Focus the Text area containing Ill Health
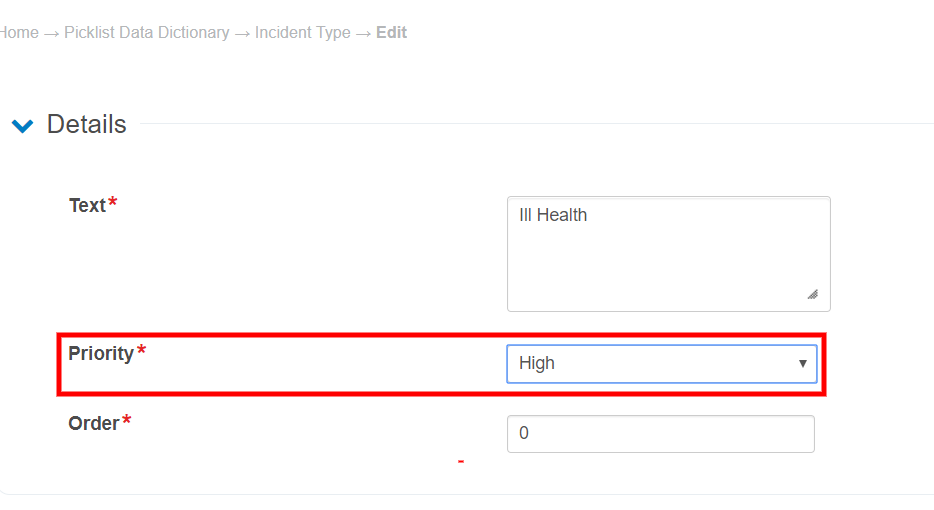934x510 pixels. click(668, 253)
